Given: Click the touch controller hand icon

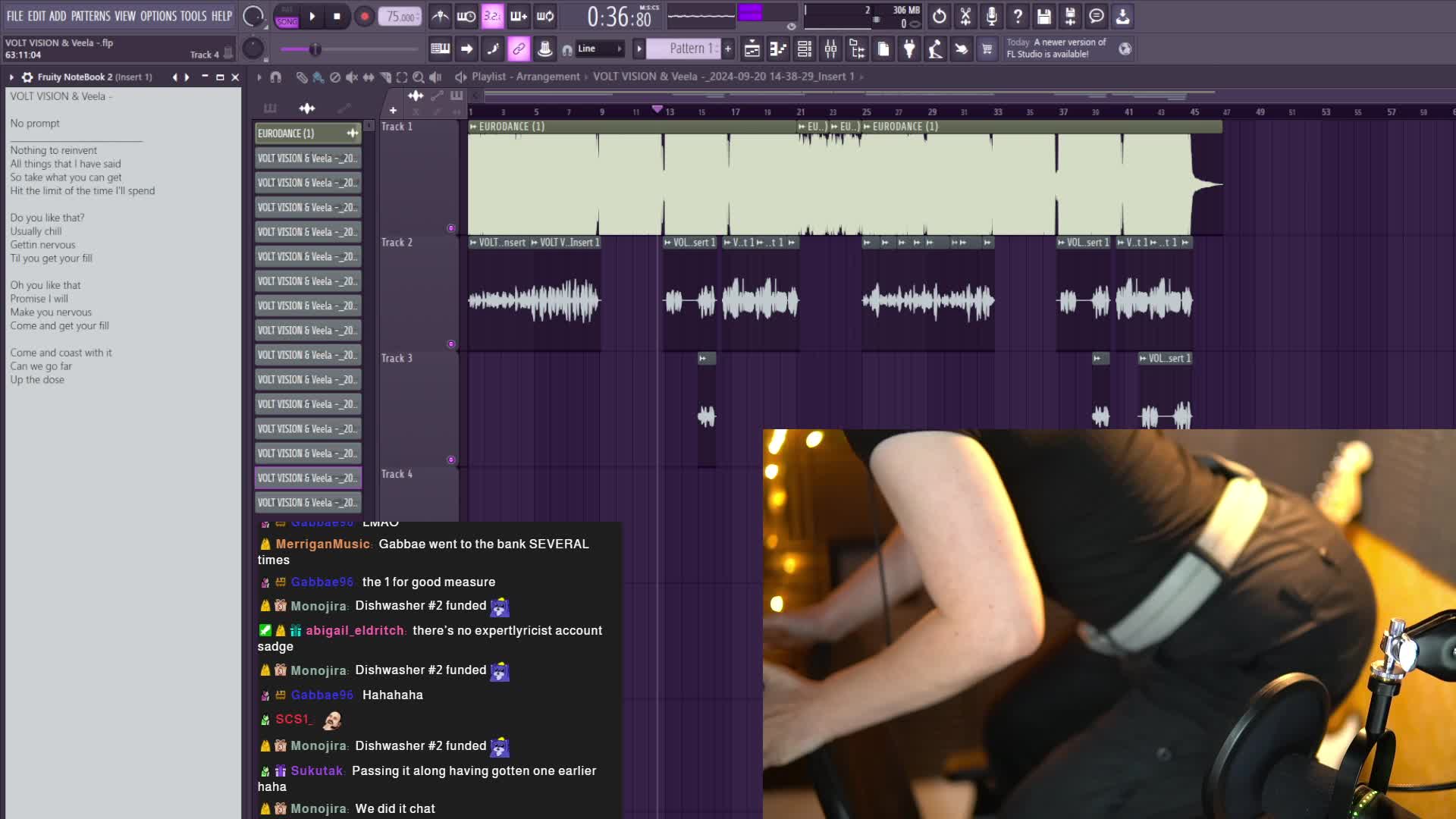Looking at the screenshot, I should [x=961, y=49].
